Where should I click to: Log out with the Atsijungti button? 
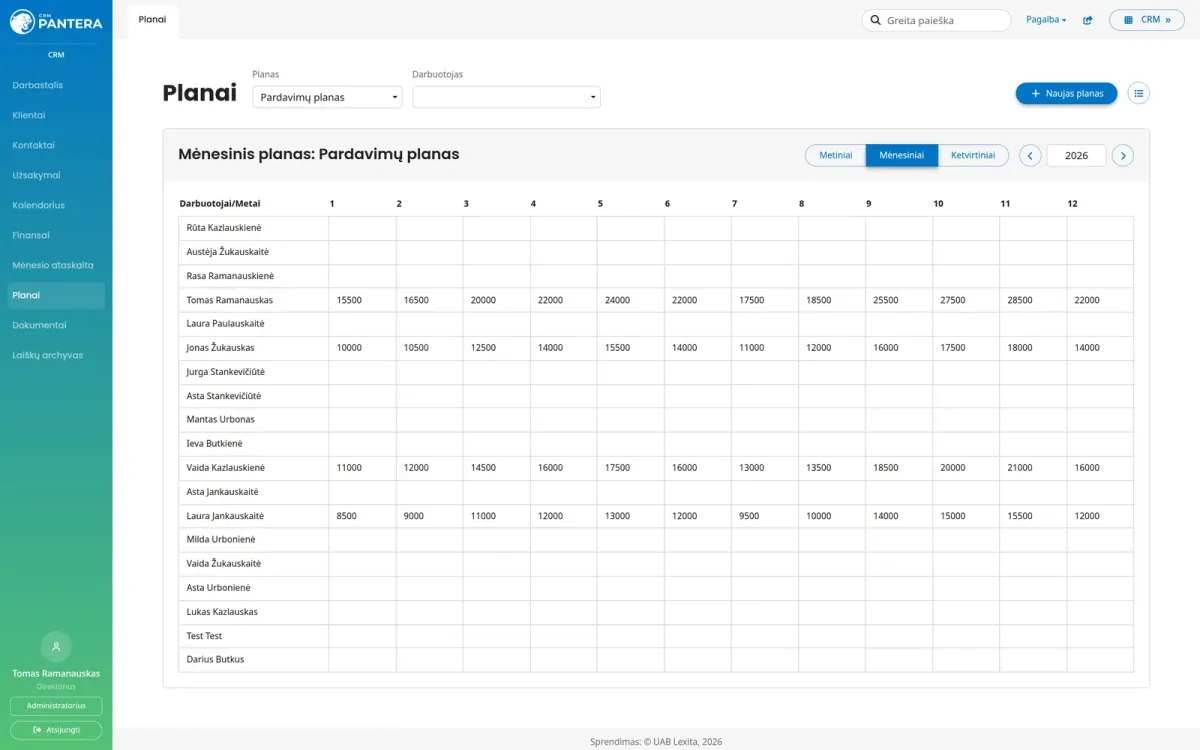click(x=56, y=730)
